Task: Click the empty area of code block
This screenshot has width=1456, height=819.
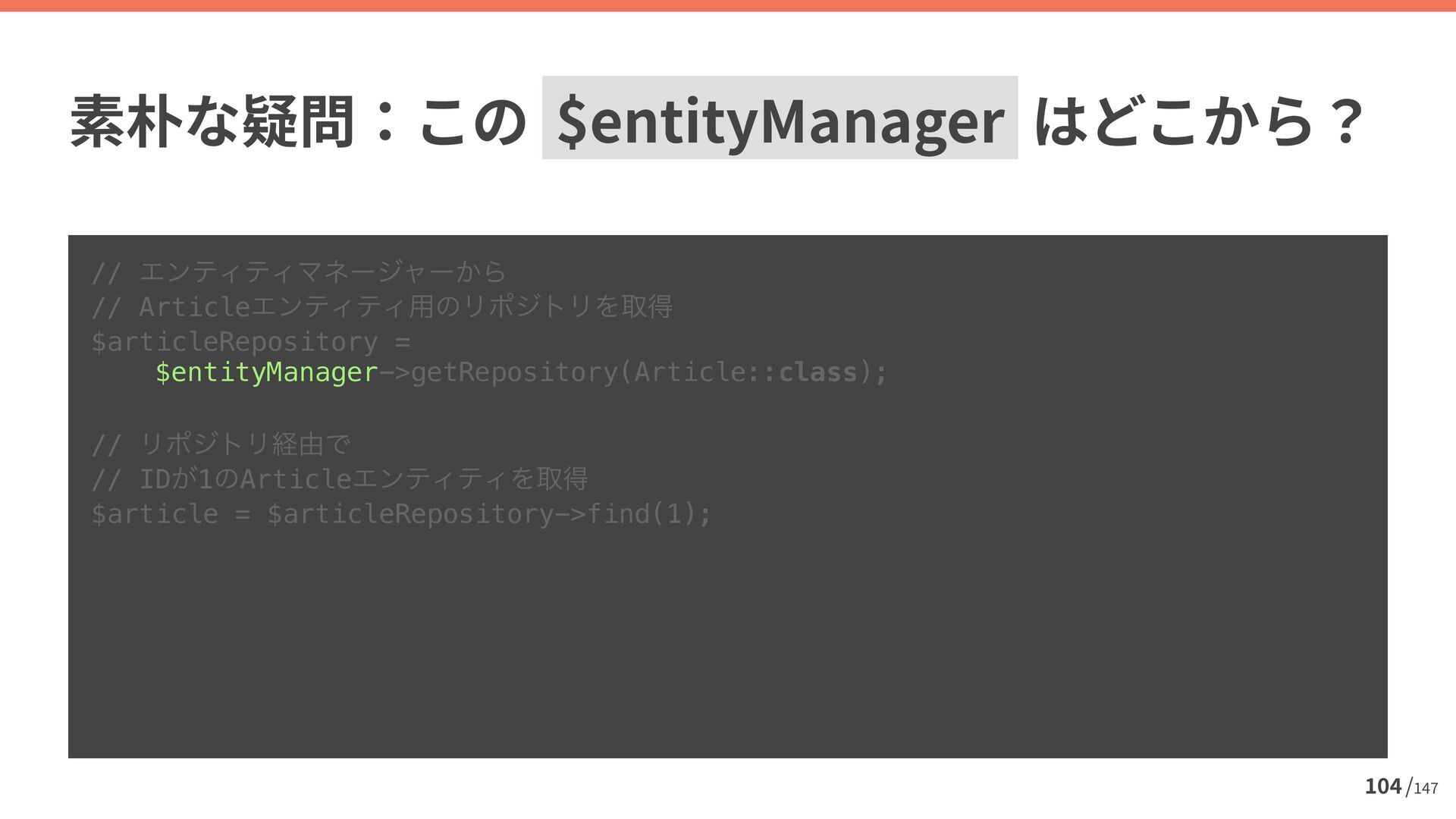Action: [728, 645]
